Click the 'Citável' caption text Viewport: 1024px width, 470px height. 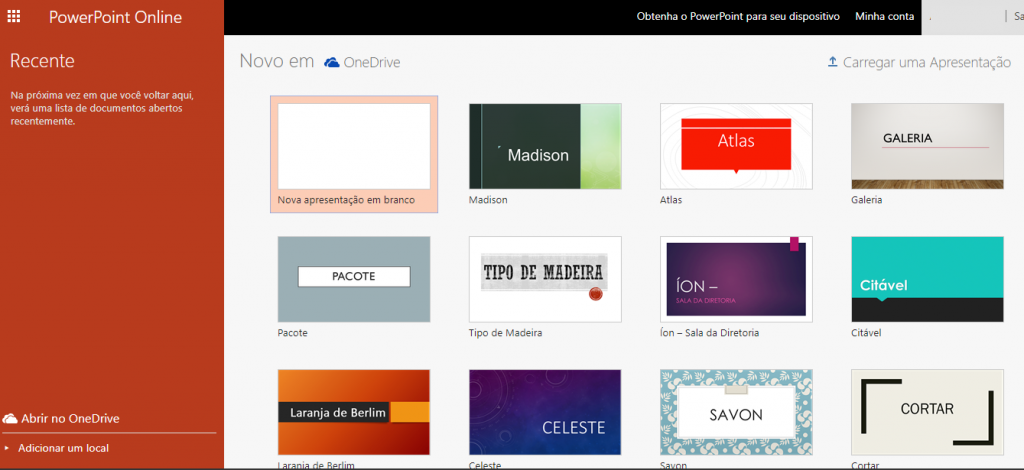(x=867, y=333)
